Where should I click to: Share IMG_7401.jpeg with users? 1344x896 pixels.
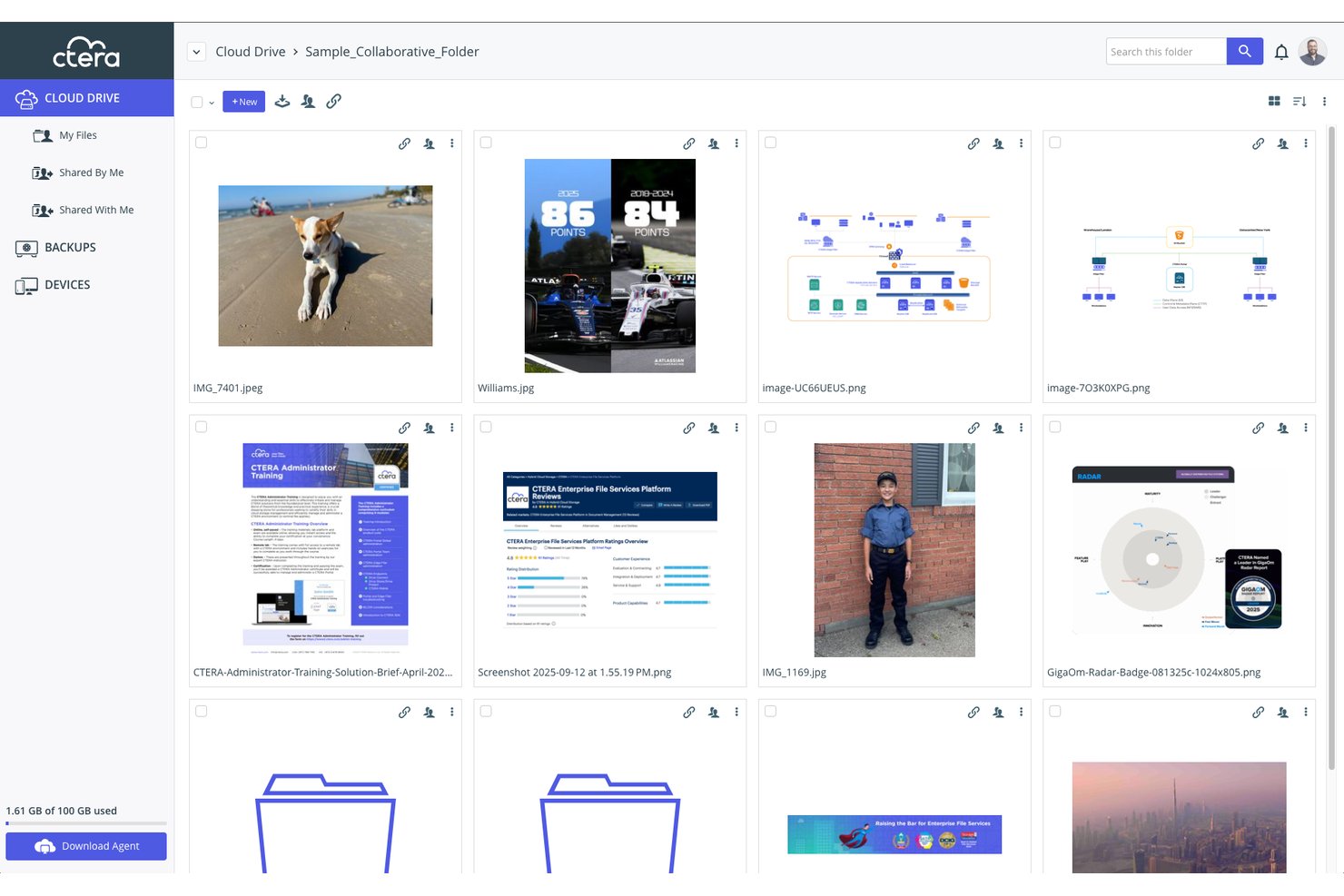(x=429, y=143)
